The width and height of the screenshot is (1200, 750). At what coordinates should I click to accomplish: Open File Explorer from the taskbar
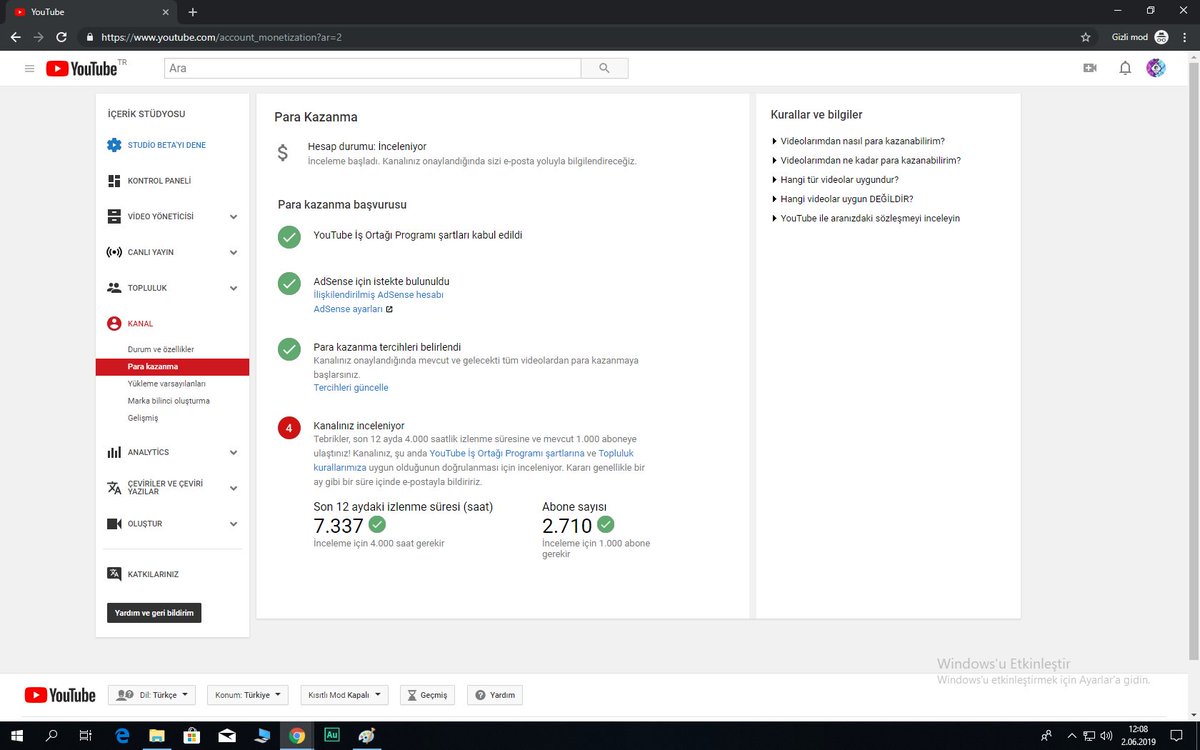click(157, 736)
